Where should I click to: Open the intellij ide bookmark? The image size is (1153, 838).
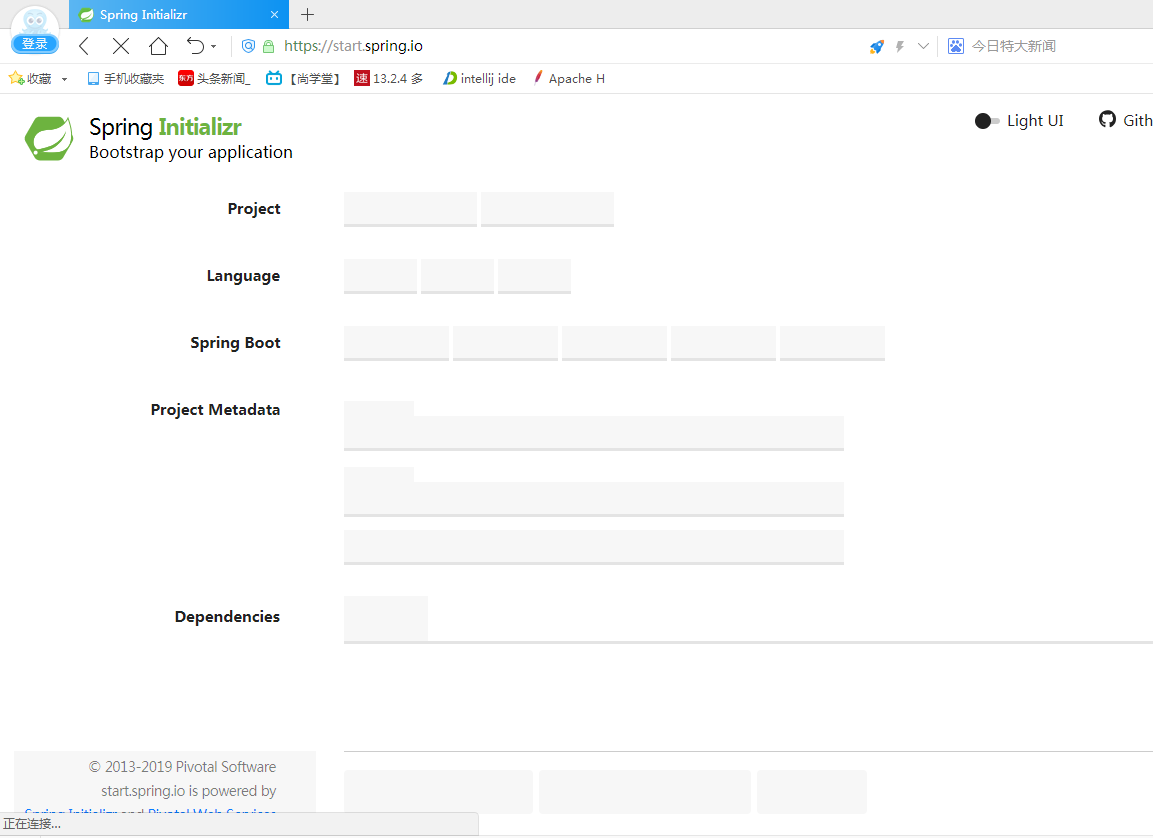479,79
